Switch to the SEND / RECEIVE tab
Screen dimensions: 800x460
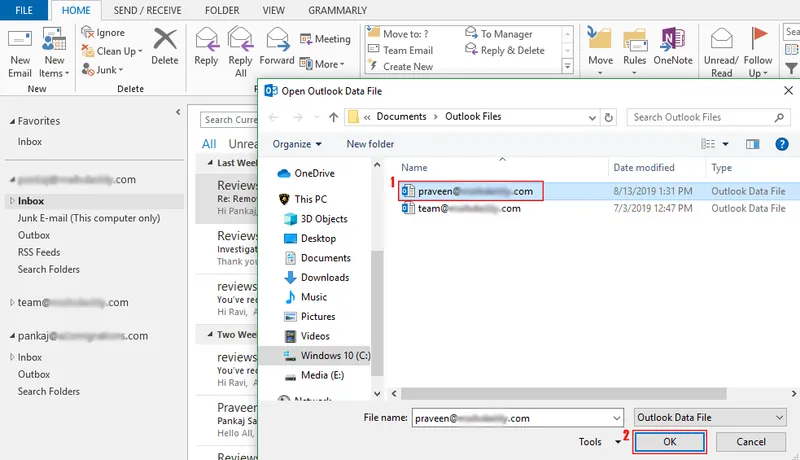[x=147, y=10]
